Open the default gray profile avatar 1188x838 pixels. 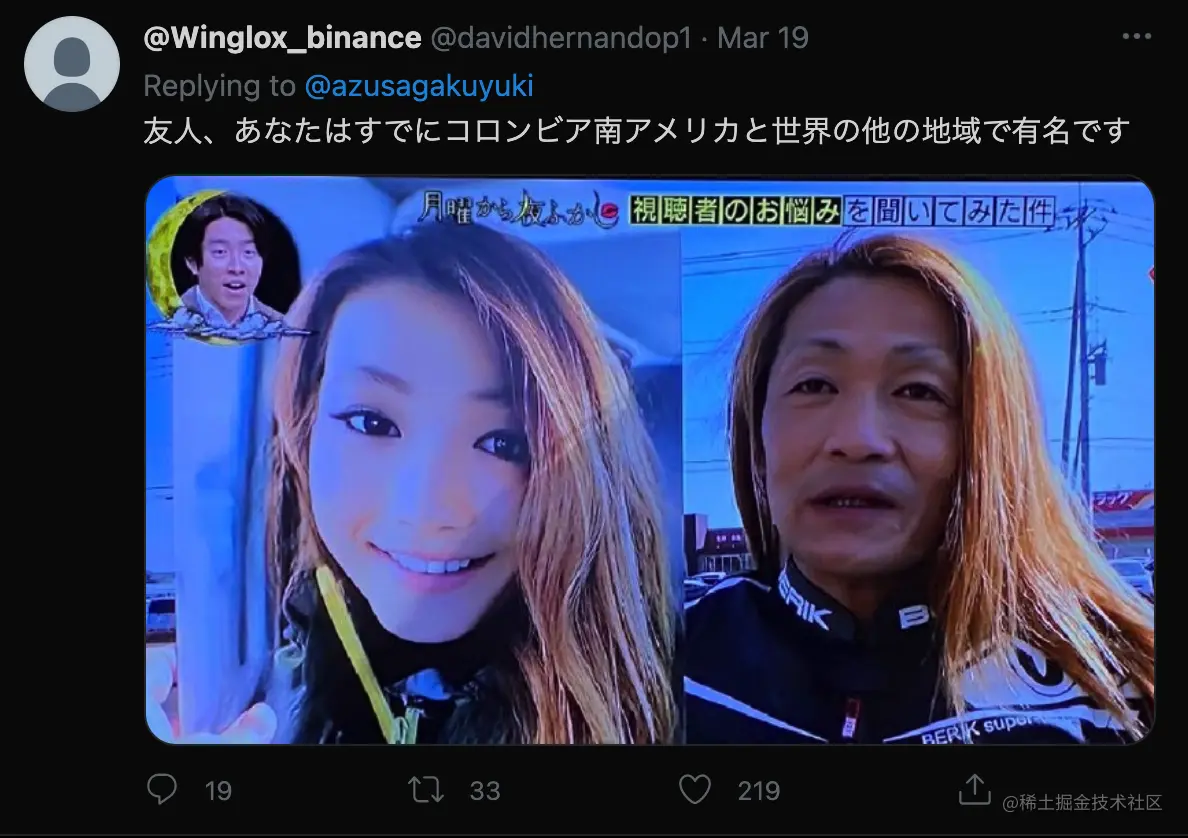coord(72,64)
